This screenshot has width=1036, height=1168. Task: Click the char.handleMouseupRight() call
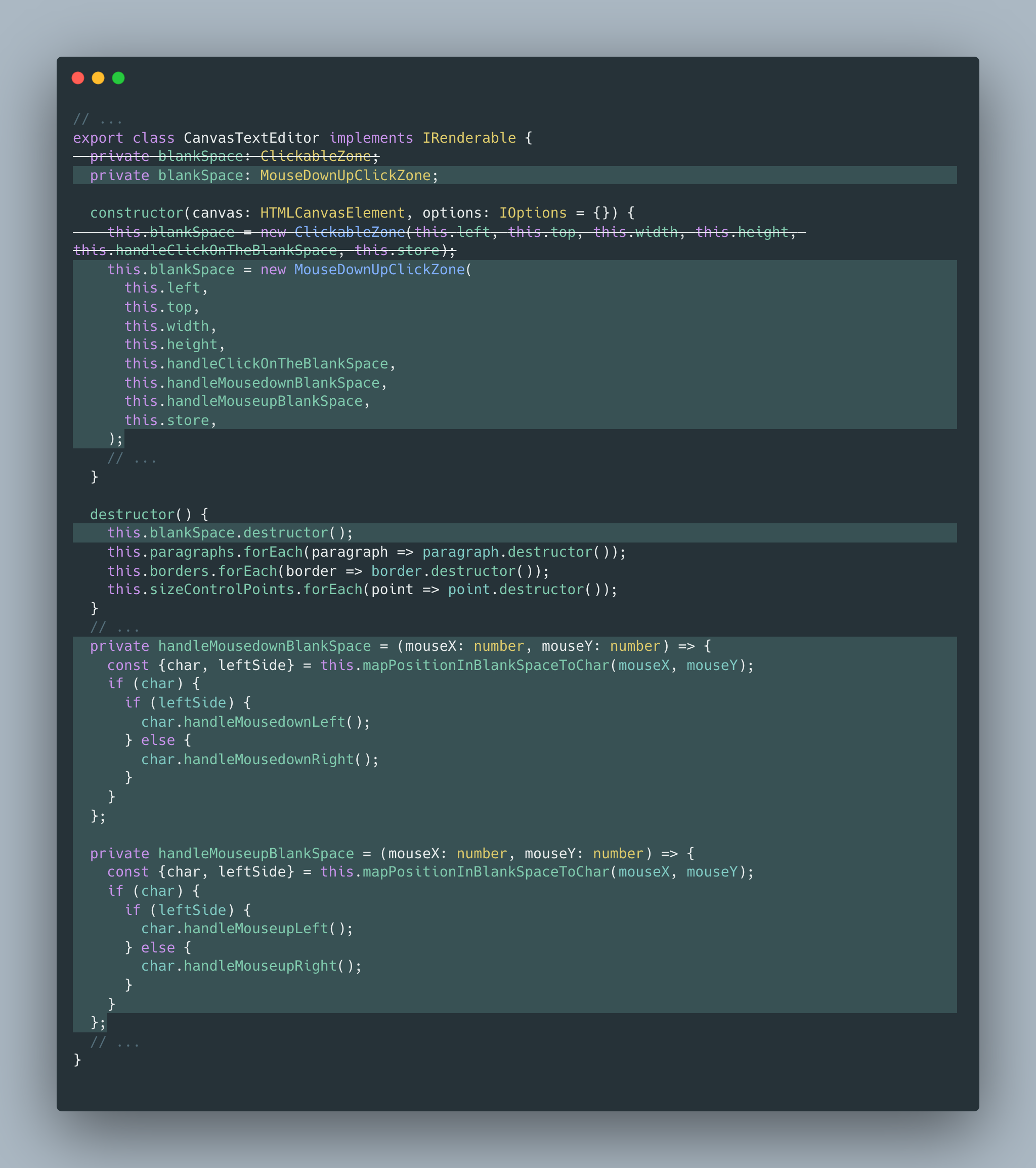251,966
